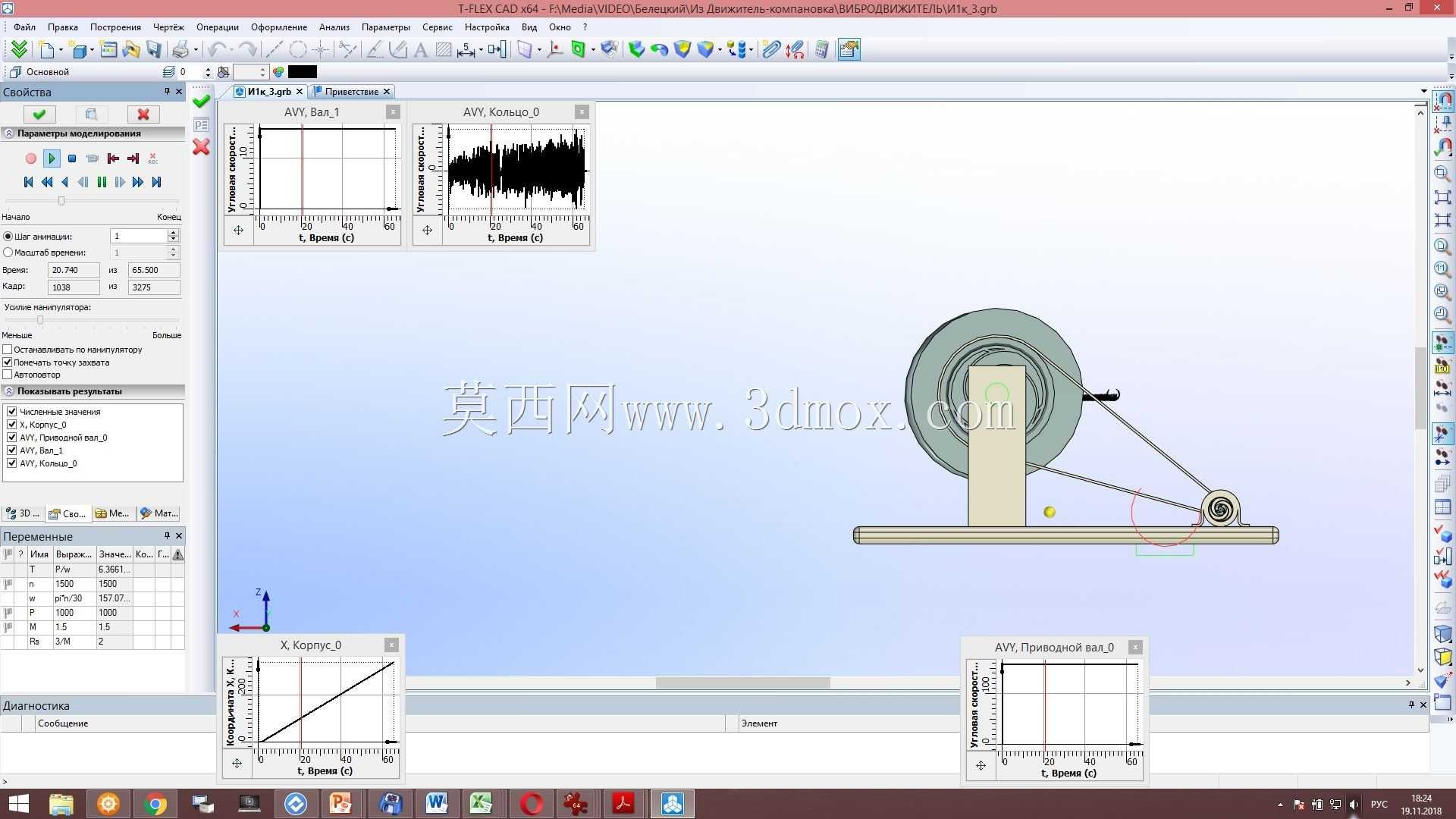Uncheck Численные значения in results list
This screenshot has width=1456, height=819.
pyautogui.click(x=12, y=412)
